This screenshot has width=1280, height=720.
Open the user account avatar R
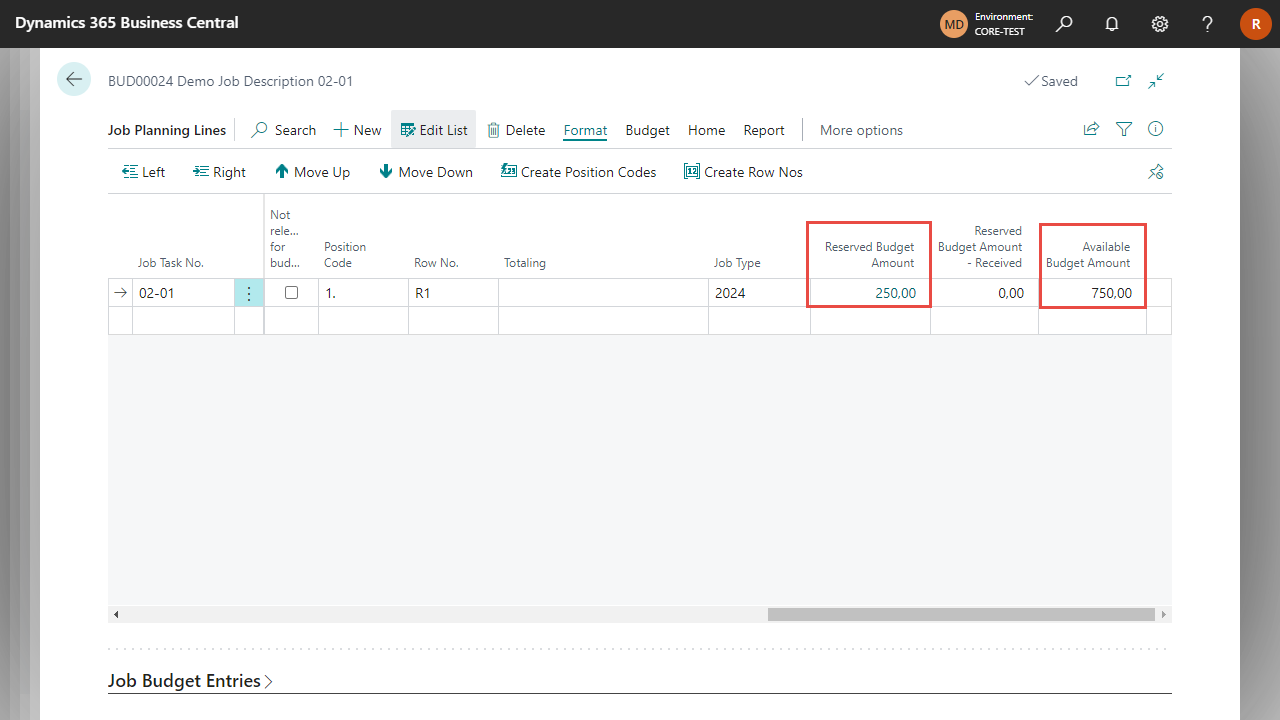pos(1256,23)
